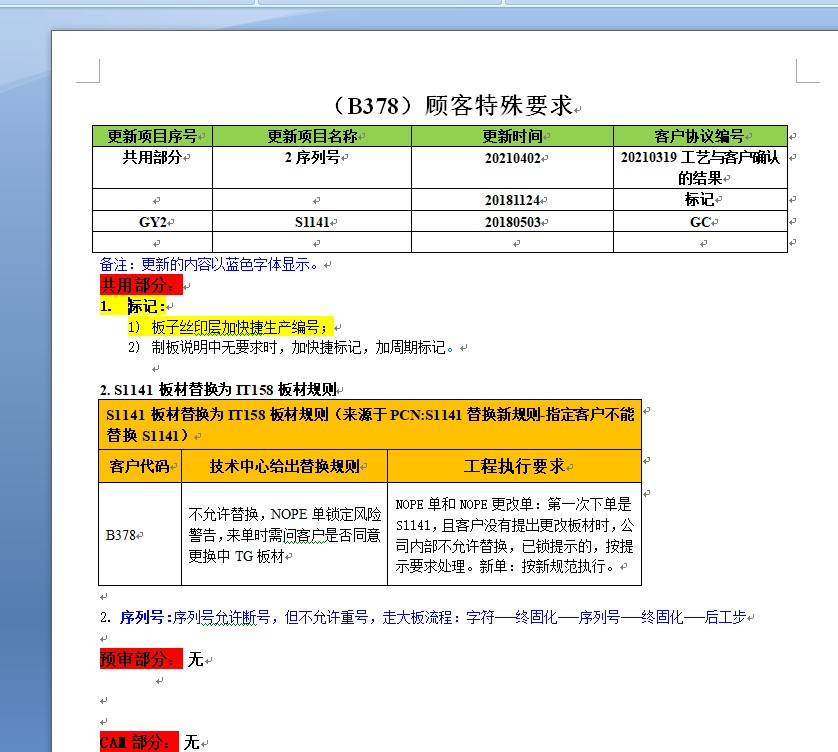Select header cell 更新时间
The height and width of the screenshot is (752, 838).
point(512,136)
